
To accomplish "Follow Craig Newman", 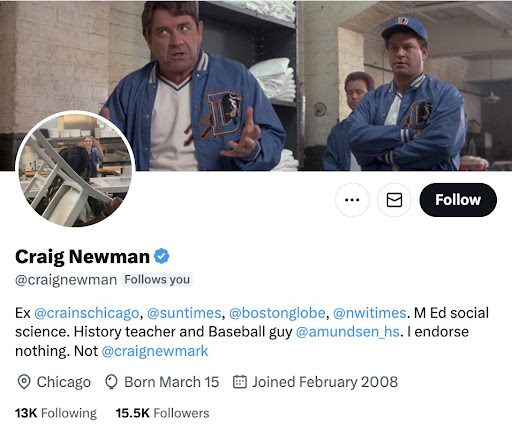I will pyautogui.click(x=458, y=200).
